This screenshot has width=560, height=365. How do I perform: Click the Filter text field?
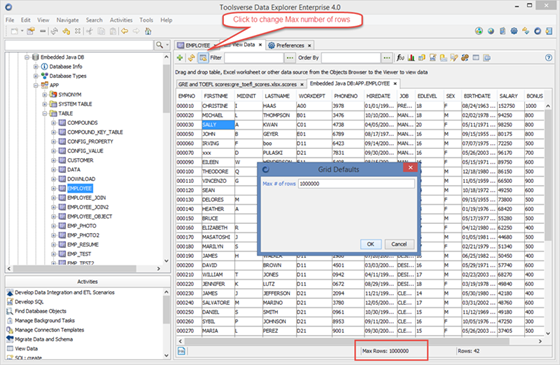(254, 58)
